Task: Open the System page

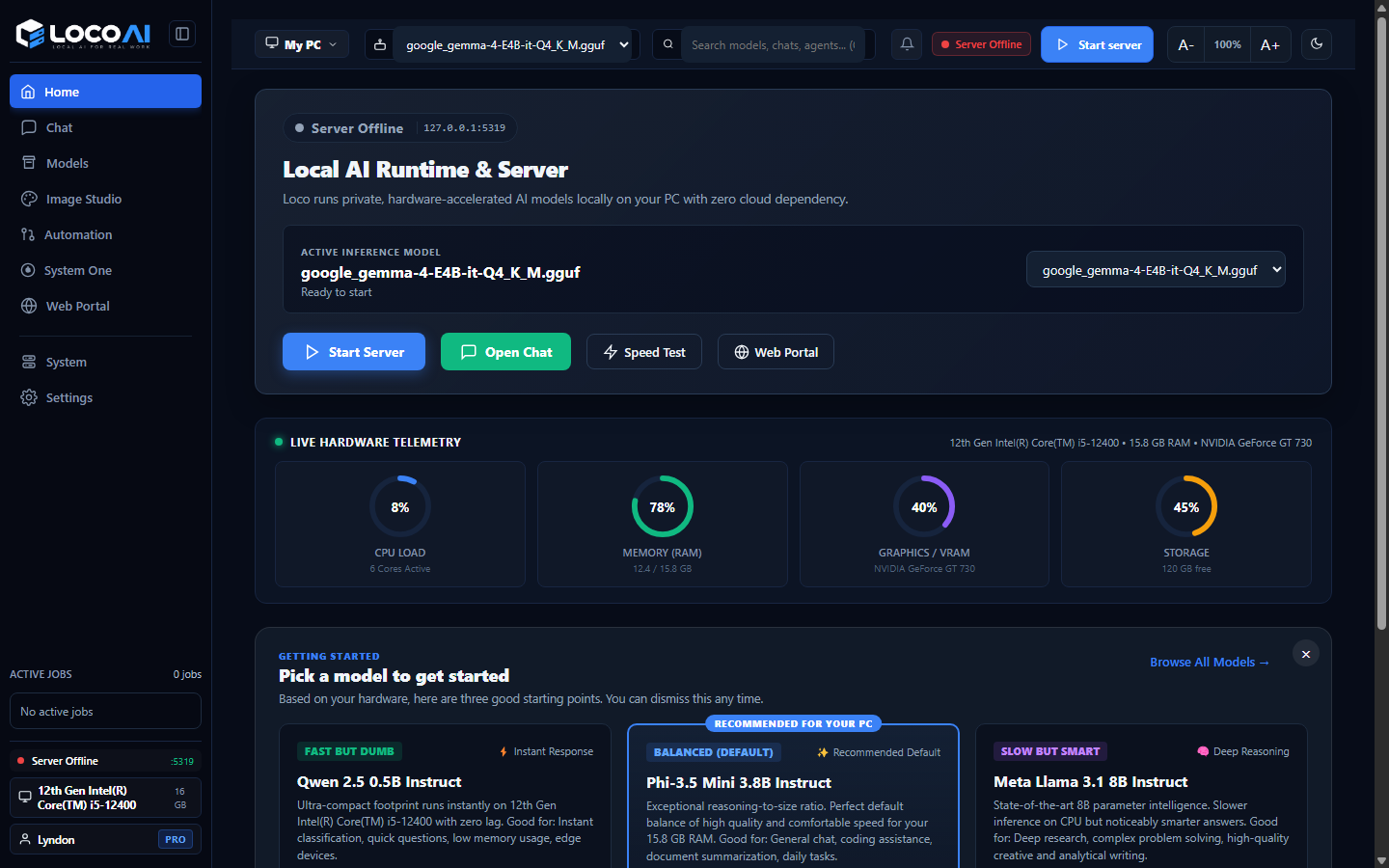Action: pos(105,362)
